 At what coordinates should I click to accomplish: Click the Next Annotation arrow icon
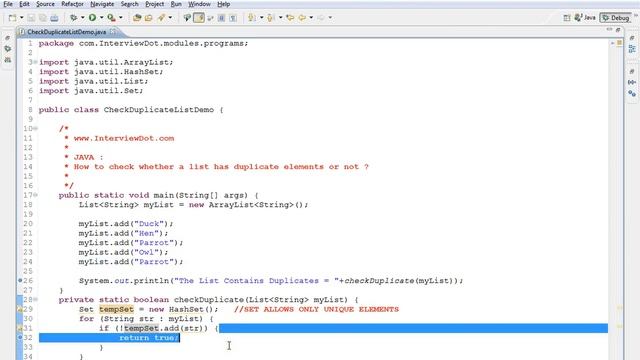252,18
